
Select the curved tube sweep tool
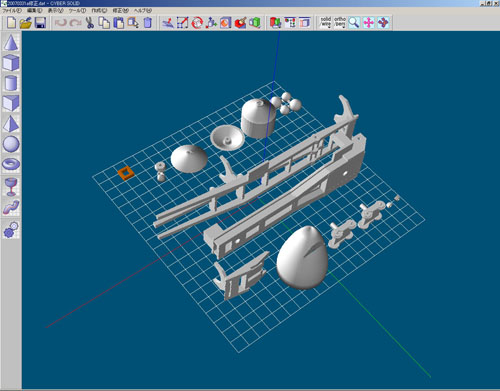point(11,207)
